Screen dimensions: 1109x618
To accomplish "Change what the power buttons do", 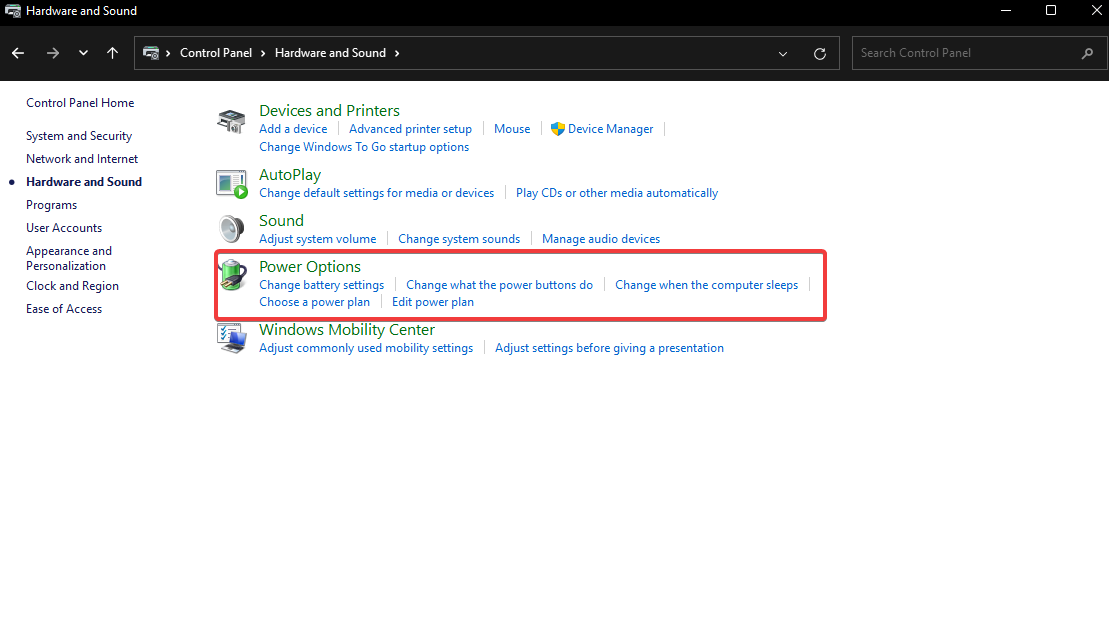I will 499,285.
